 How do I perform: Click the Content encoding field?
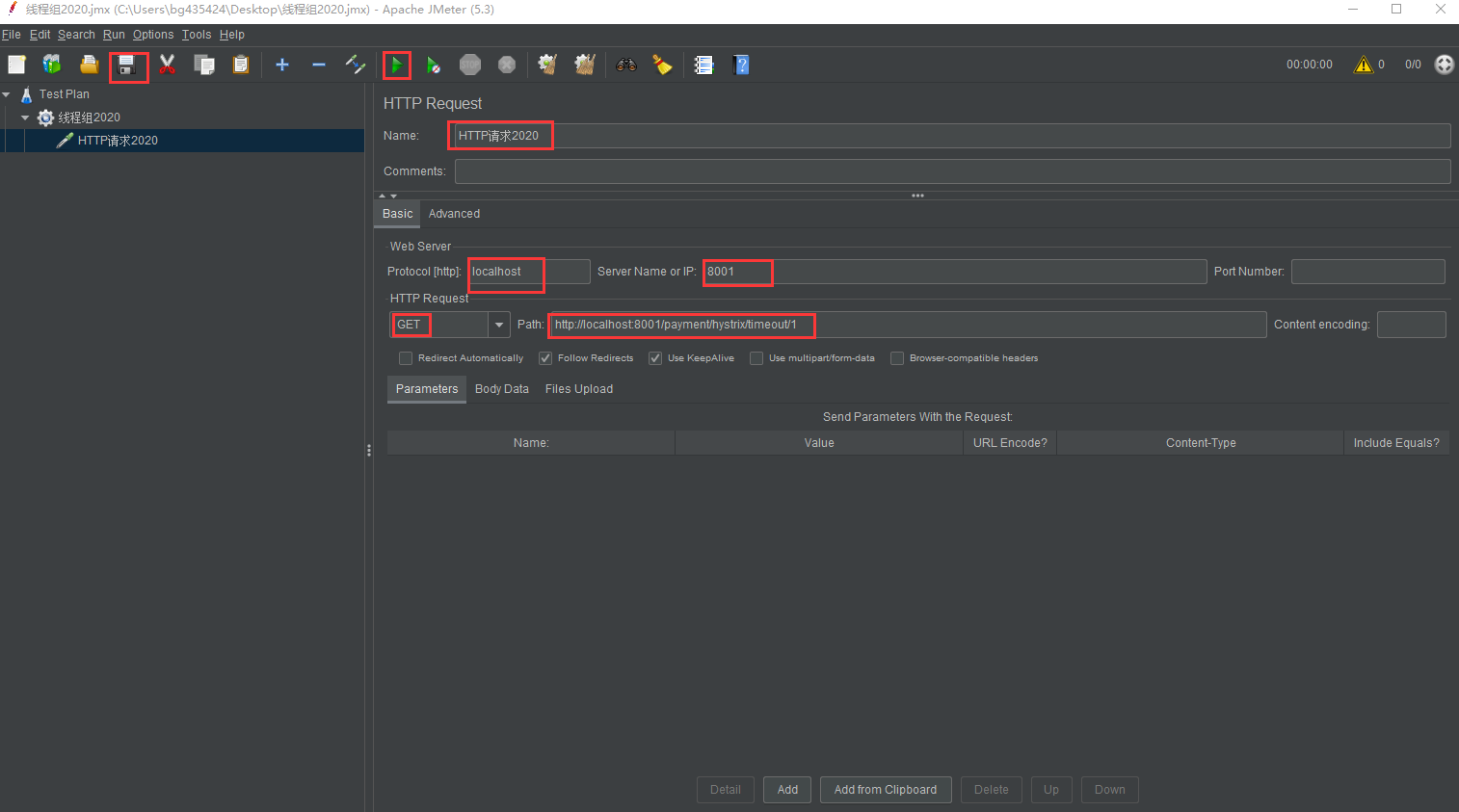(x=1411, y=325)
